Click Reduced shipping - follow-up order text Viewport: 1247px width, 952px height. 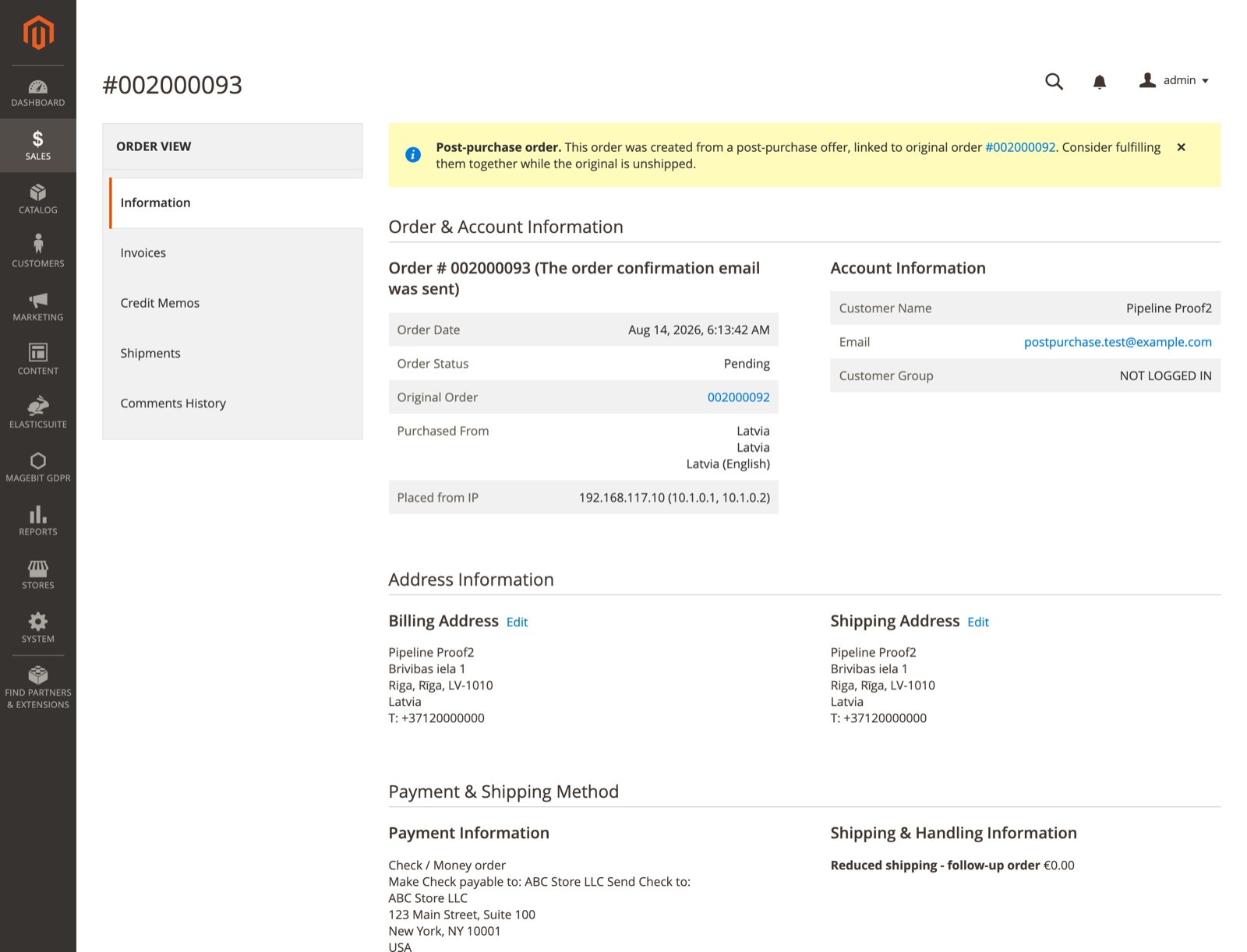tap(935, 866)
